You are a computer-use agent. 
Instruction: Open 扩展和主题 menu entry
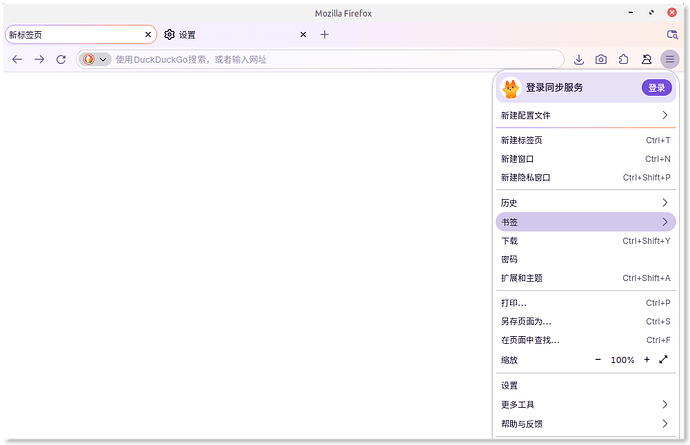pos(586,278)
